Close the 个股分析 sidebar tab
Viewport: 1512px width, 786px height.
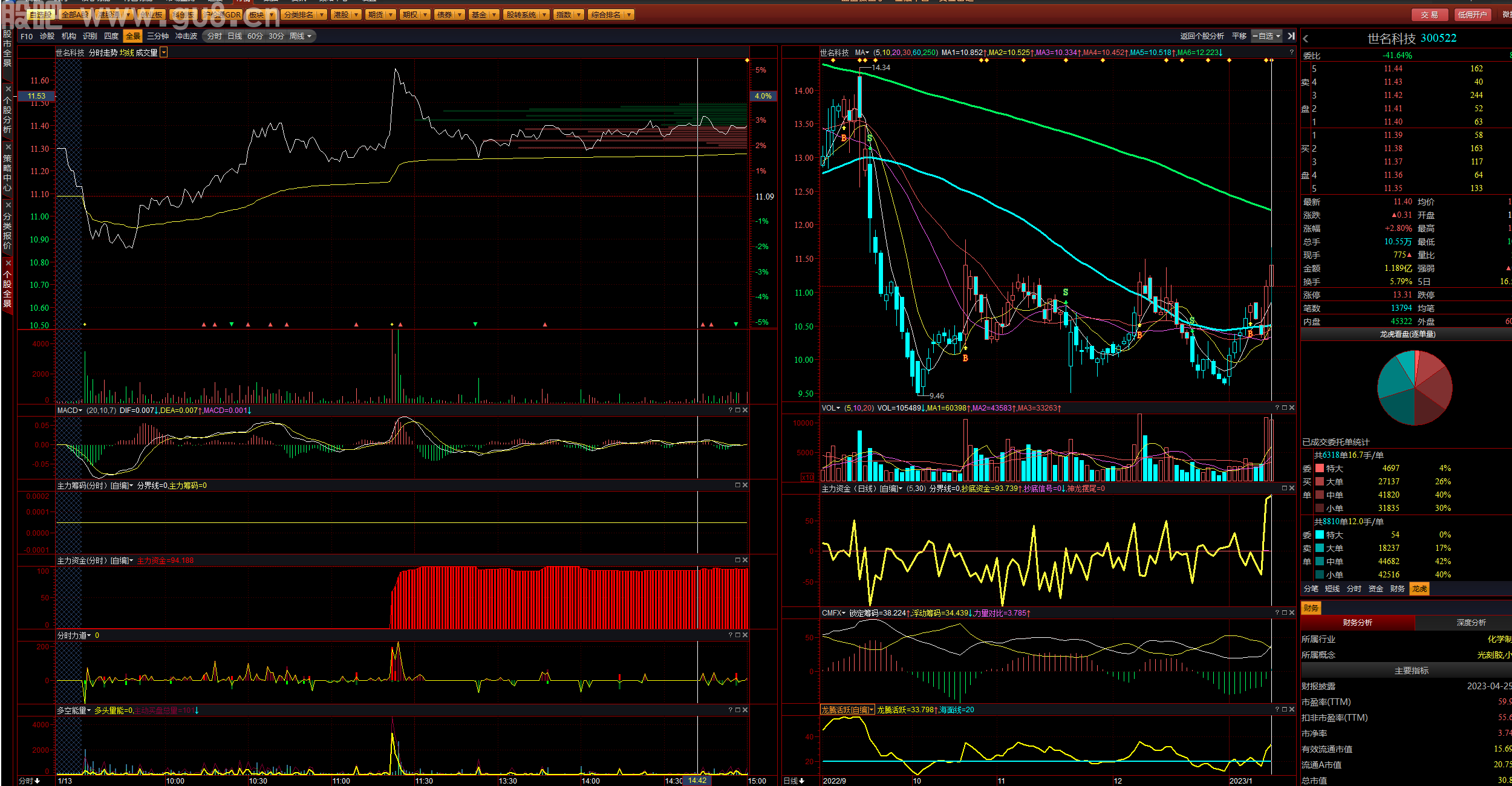pyautogui.click(x=8, y=89)
